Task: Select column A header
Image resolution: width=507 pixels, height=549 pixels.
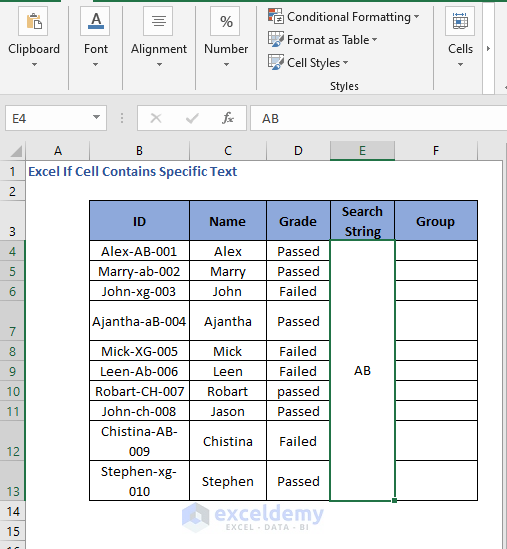Action: click(x=57, y=151)
